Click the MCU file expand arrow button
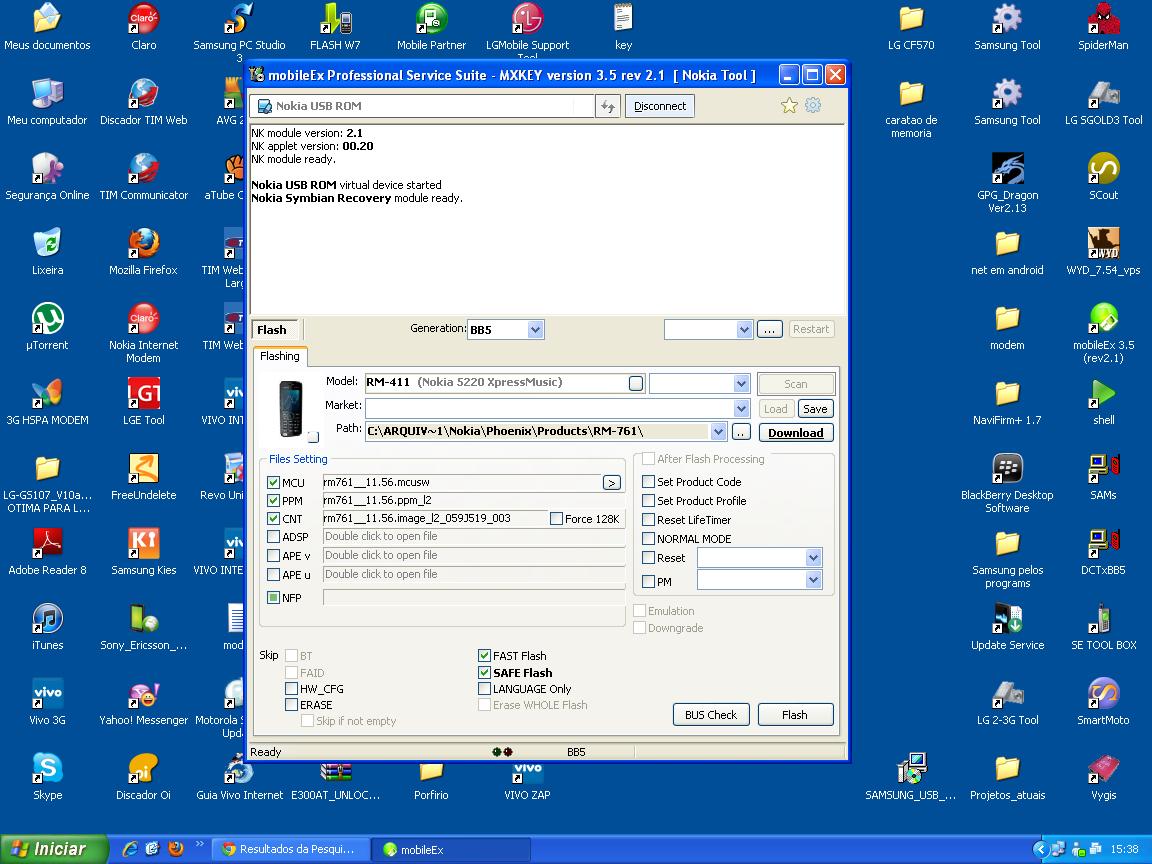This screenshot has width=1152, height=864. pos(611,483)
